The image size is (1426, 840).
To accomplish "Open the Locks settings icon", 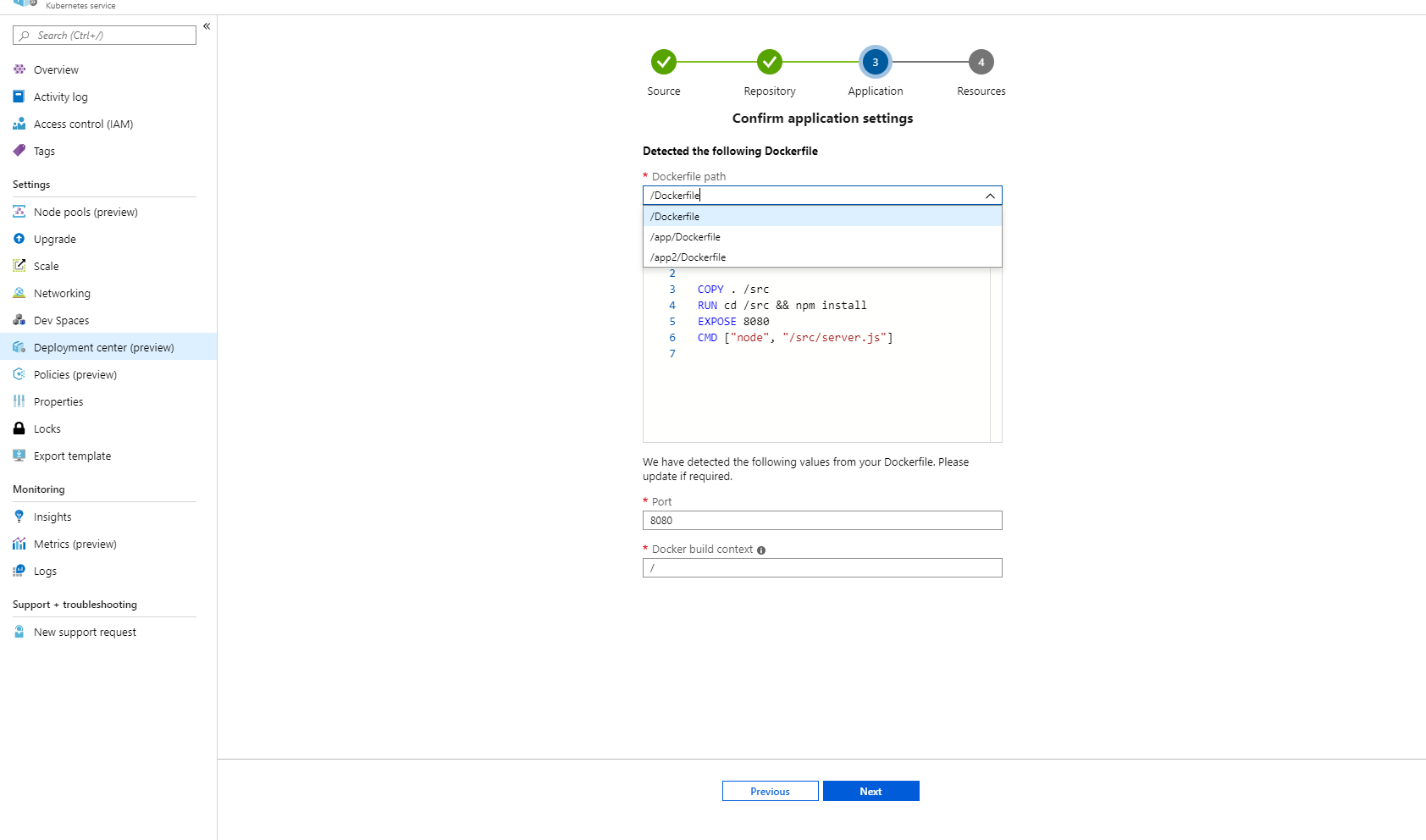I will (x=19, y=428).
